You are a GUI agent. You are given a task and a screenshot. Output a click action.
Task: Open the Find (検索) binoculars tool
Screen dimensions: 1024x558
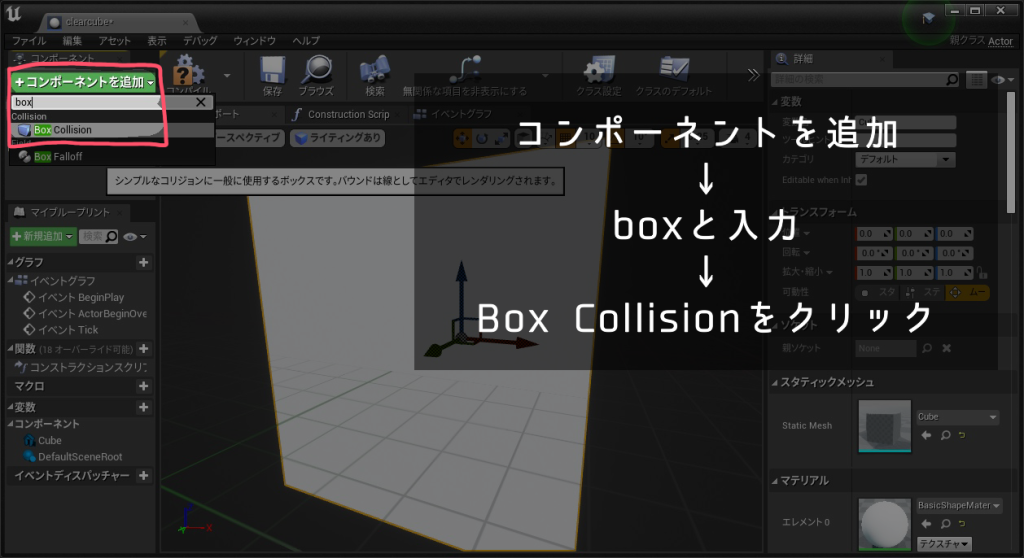point(375,71)
